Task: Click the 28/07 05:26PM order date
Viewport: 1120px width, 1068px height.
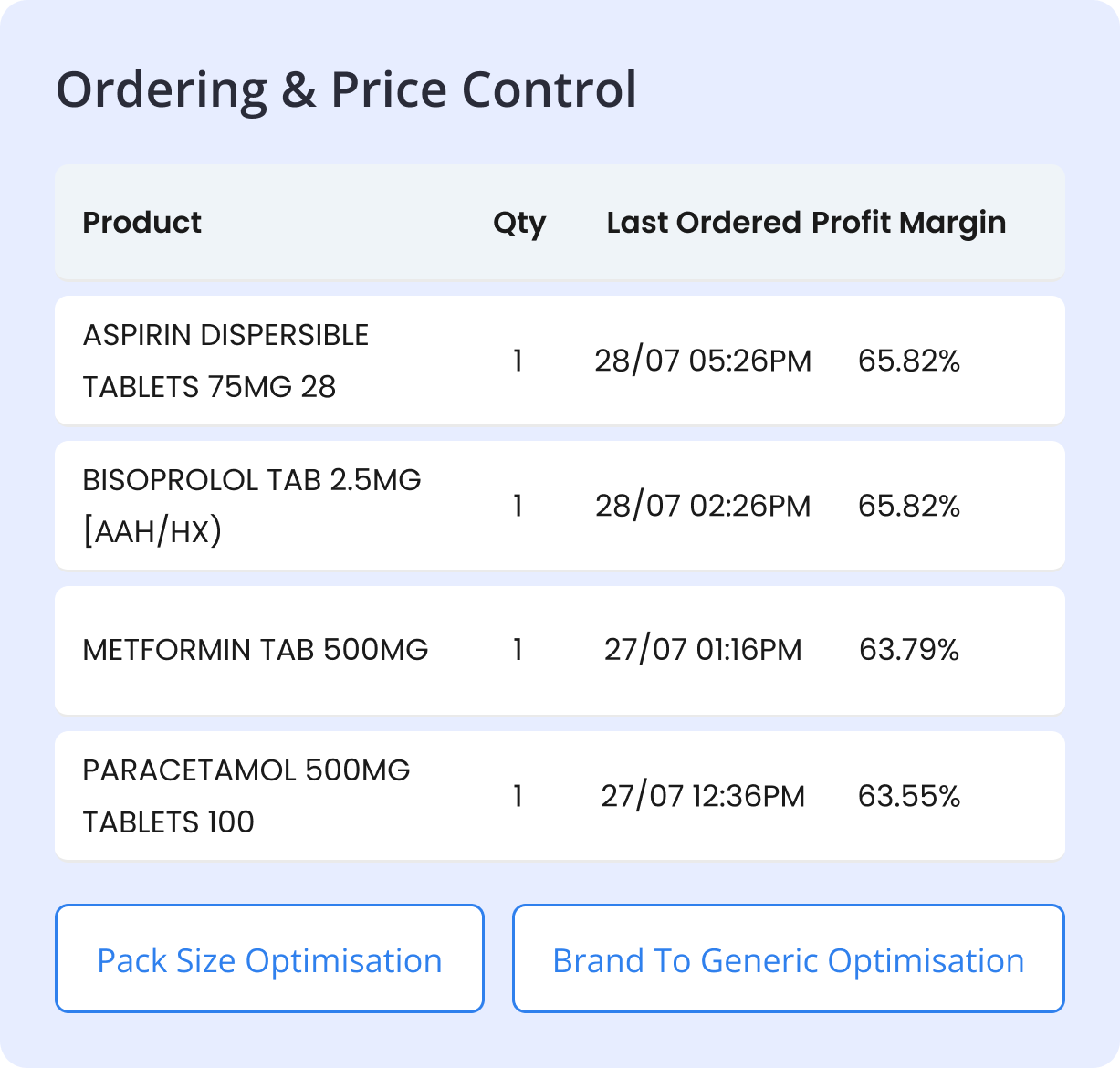Action: [x=703, y=361]
